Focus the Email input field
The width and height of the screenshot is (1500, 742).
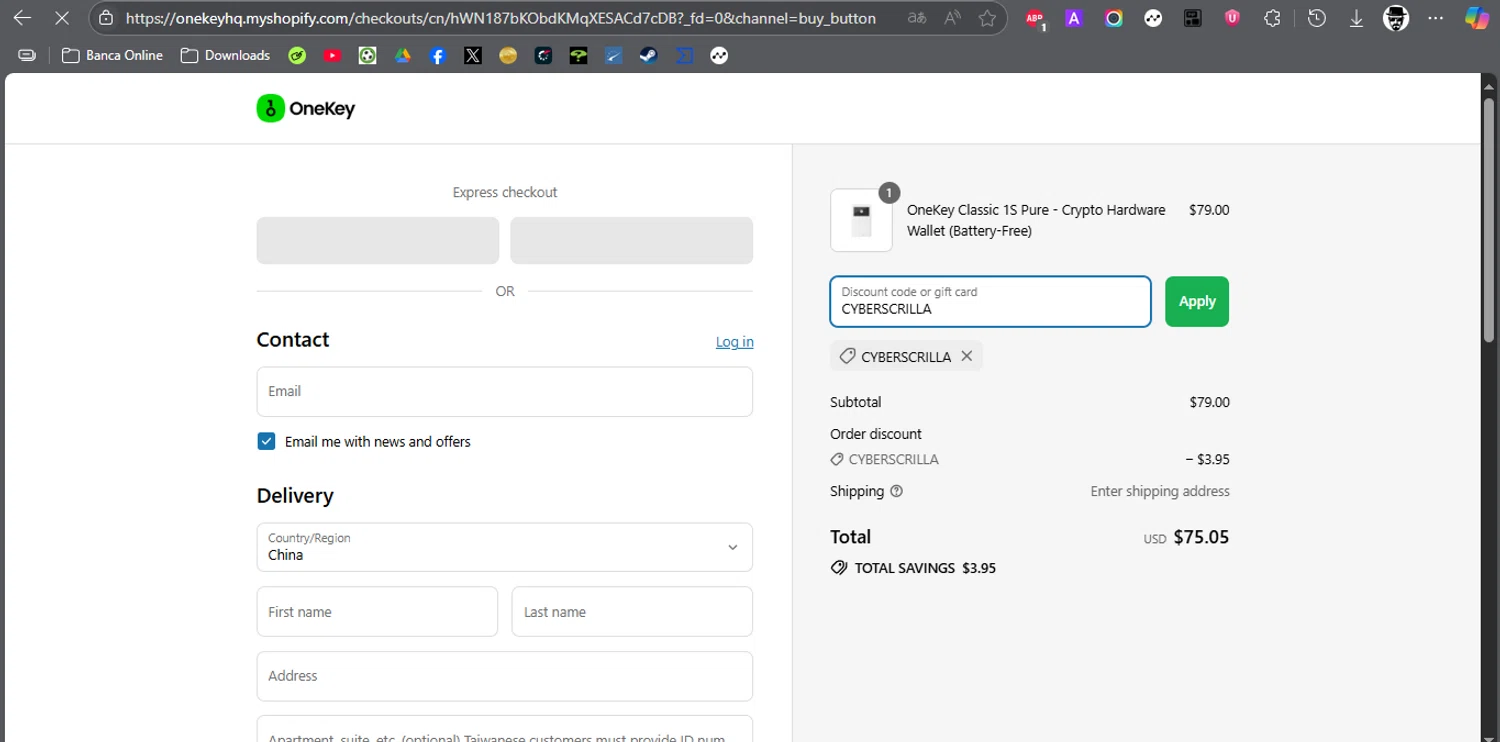504,391
